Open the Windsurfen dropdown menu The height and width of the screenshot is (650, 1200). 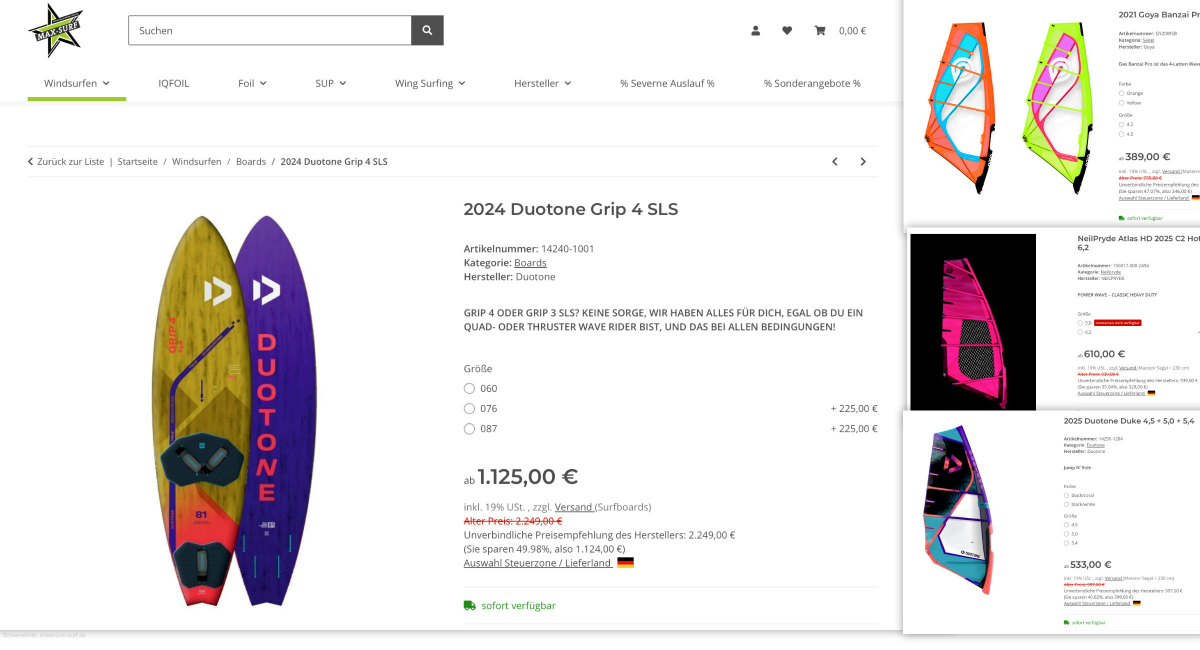click(76, 84)
